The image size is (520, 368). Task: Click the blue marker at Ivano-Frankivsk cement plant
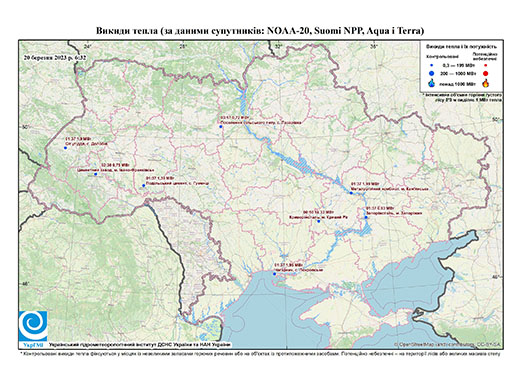click(x=96, y=174)
